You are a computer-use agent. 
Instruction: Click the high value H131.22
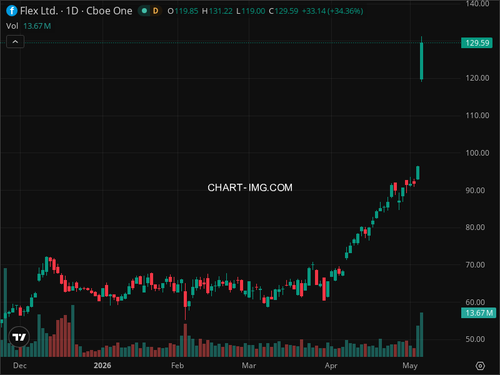tap(217, 11)
